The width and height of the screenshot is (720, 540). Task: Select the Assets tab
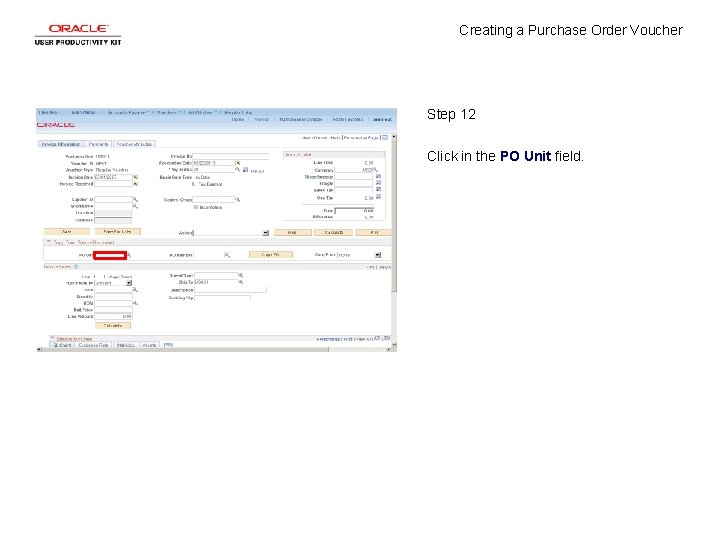[149, 345]
